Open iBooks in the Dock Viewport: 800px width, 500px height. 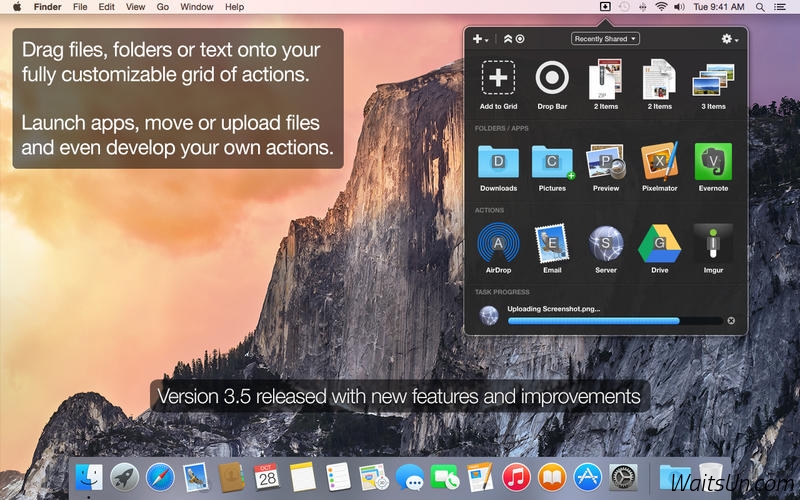[x=552, y=478]
